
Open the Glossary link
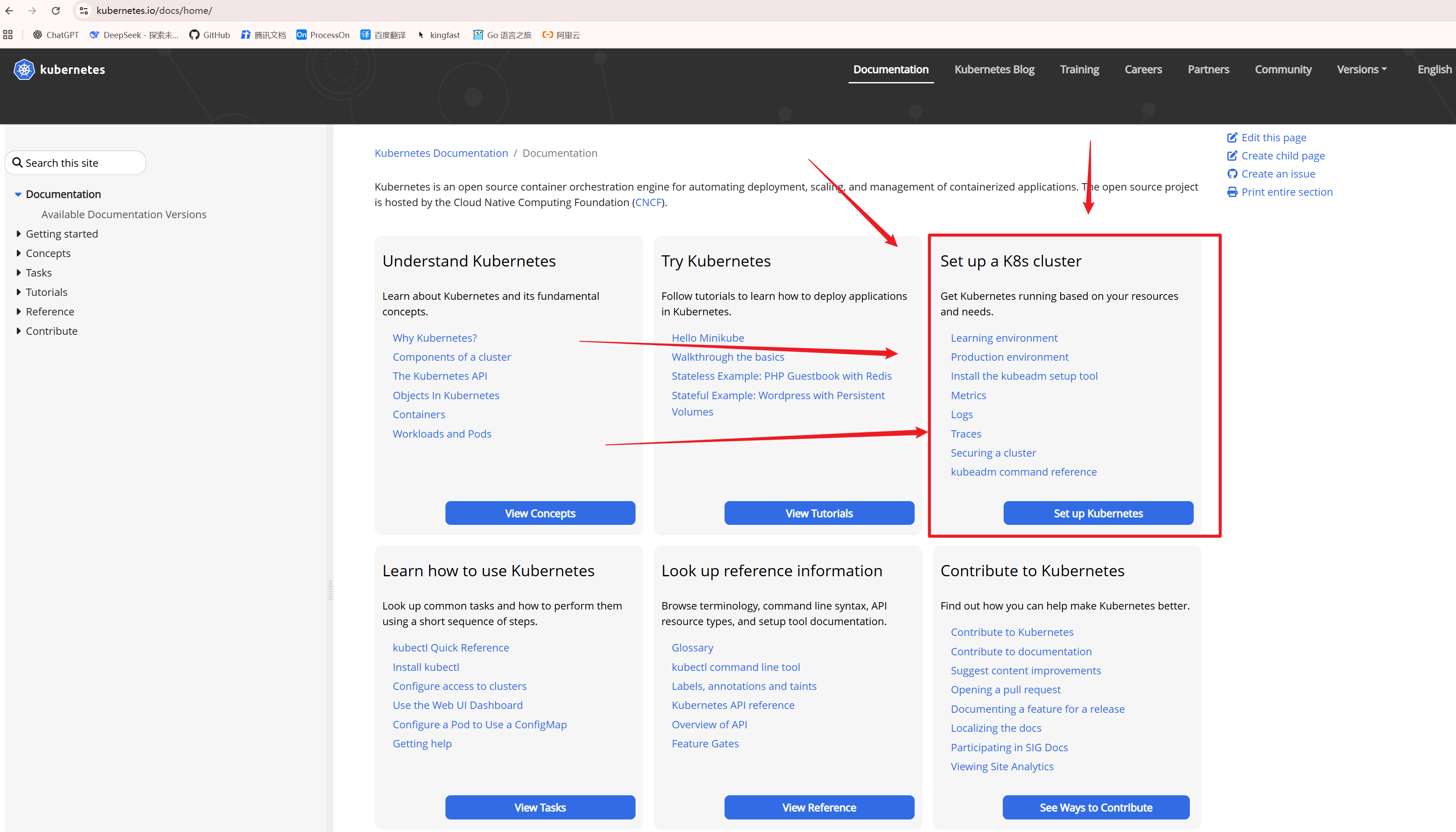[693, 648]
